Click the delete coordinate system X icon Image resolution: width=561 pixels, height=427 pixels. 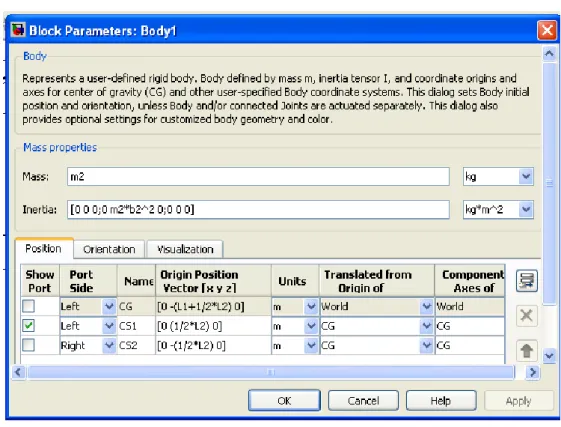coord(527,316)
